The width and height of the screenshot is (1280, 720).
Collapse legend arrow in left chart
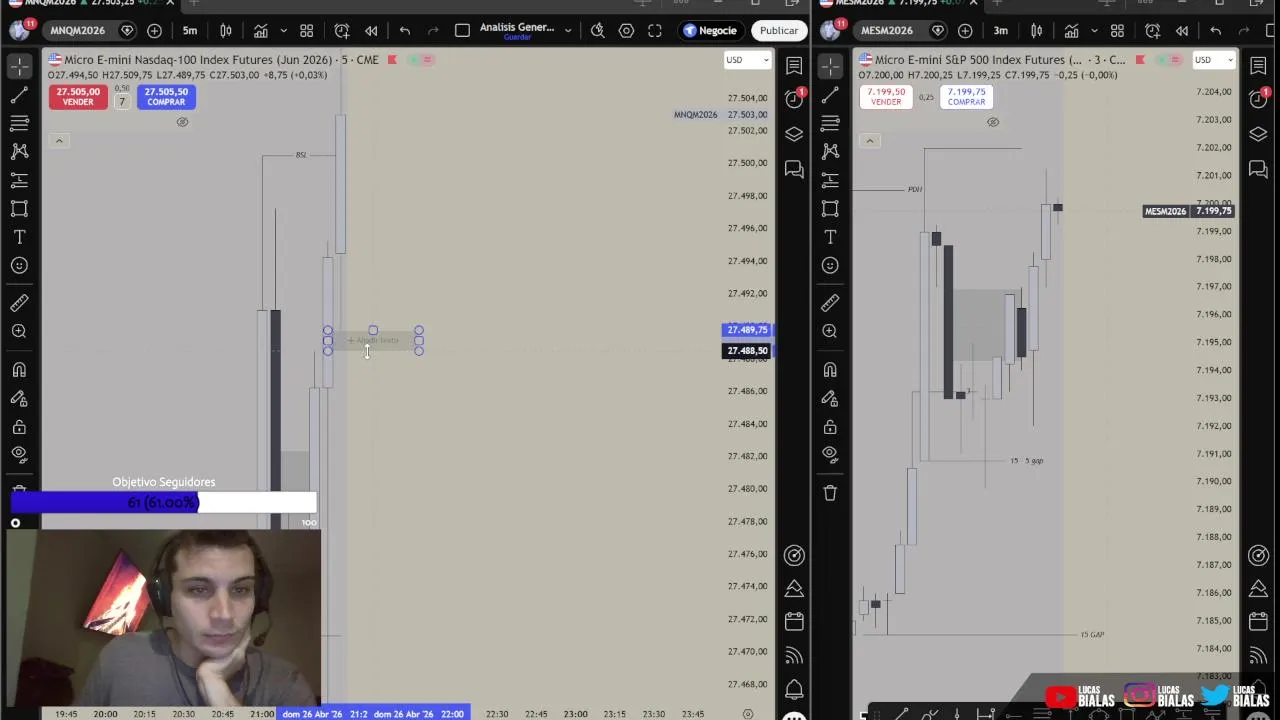(x=59, y=140)
